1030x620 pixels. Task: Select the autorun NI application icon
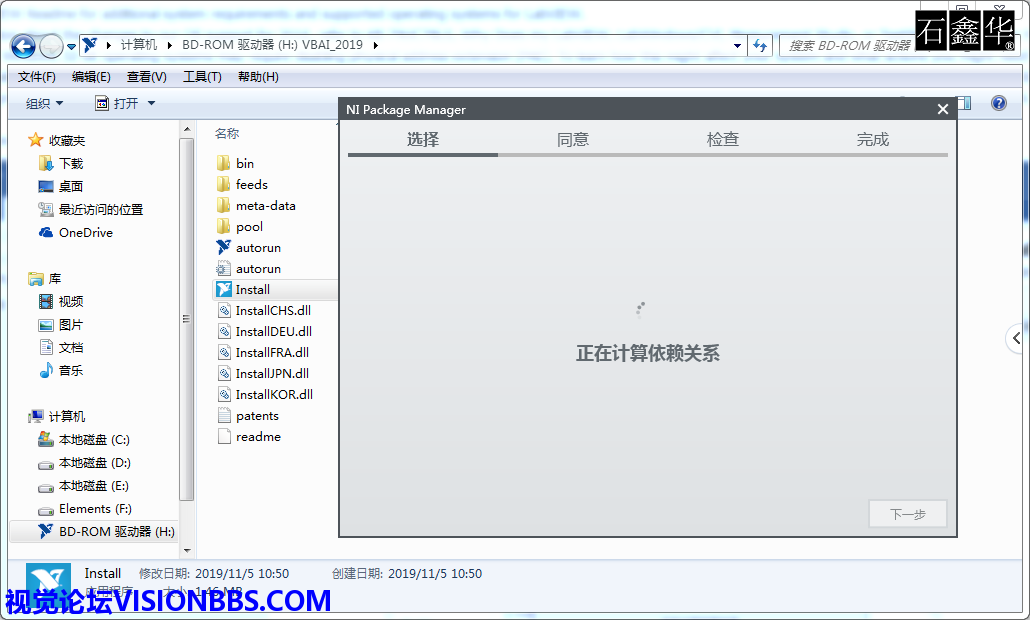click(x=223, y=247)
